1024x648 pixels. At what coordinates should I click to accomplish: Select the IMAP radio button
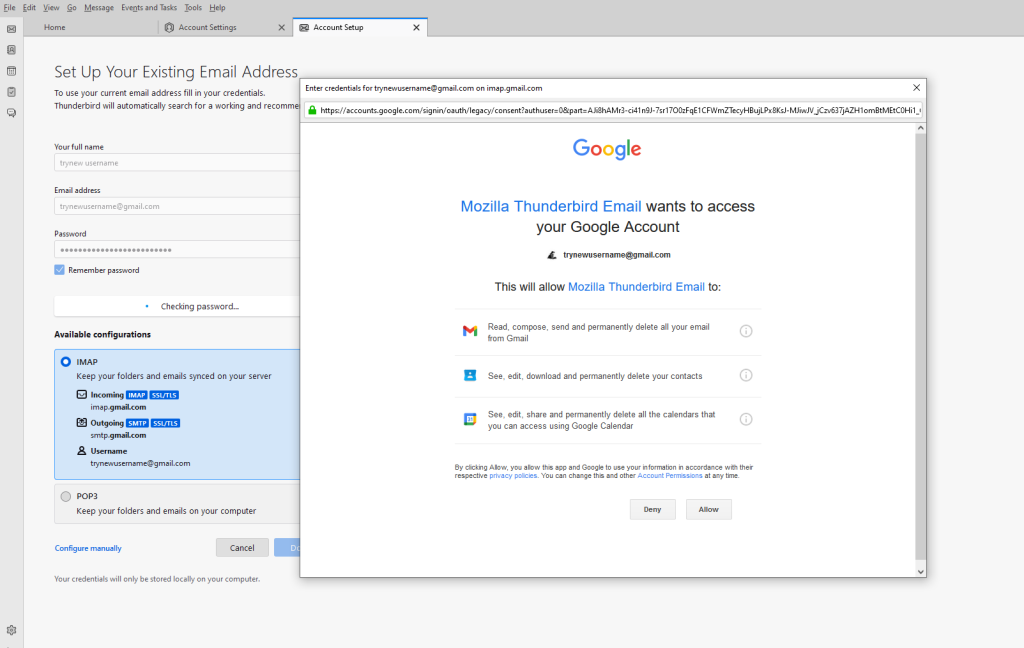[66, 362]
